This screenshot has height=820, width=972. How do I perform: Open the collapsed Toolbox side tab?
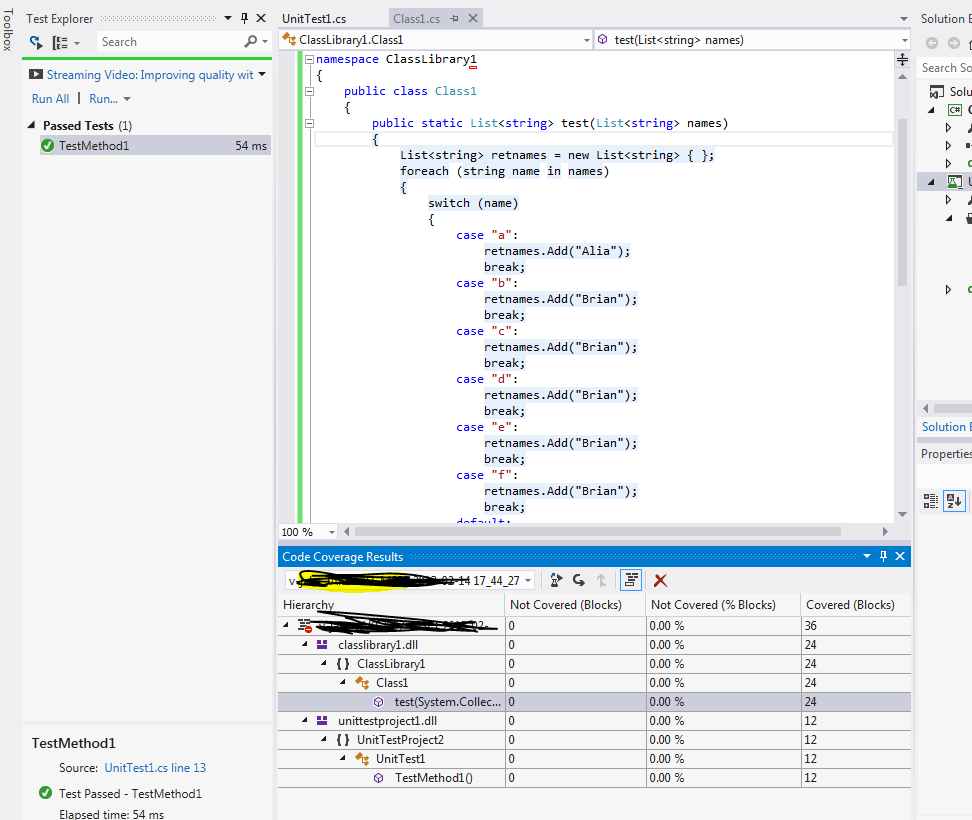tap(9, 30)
